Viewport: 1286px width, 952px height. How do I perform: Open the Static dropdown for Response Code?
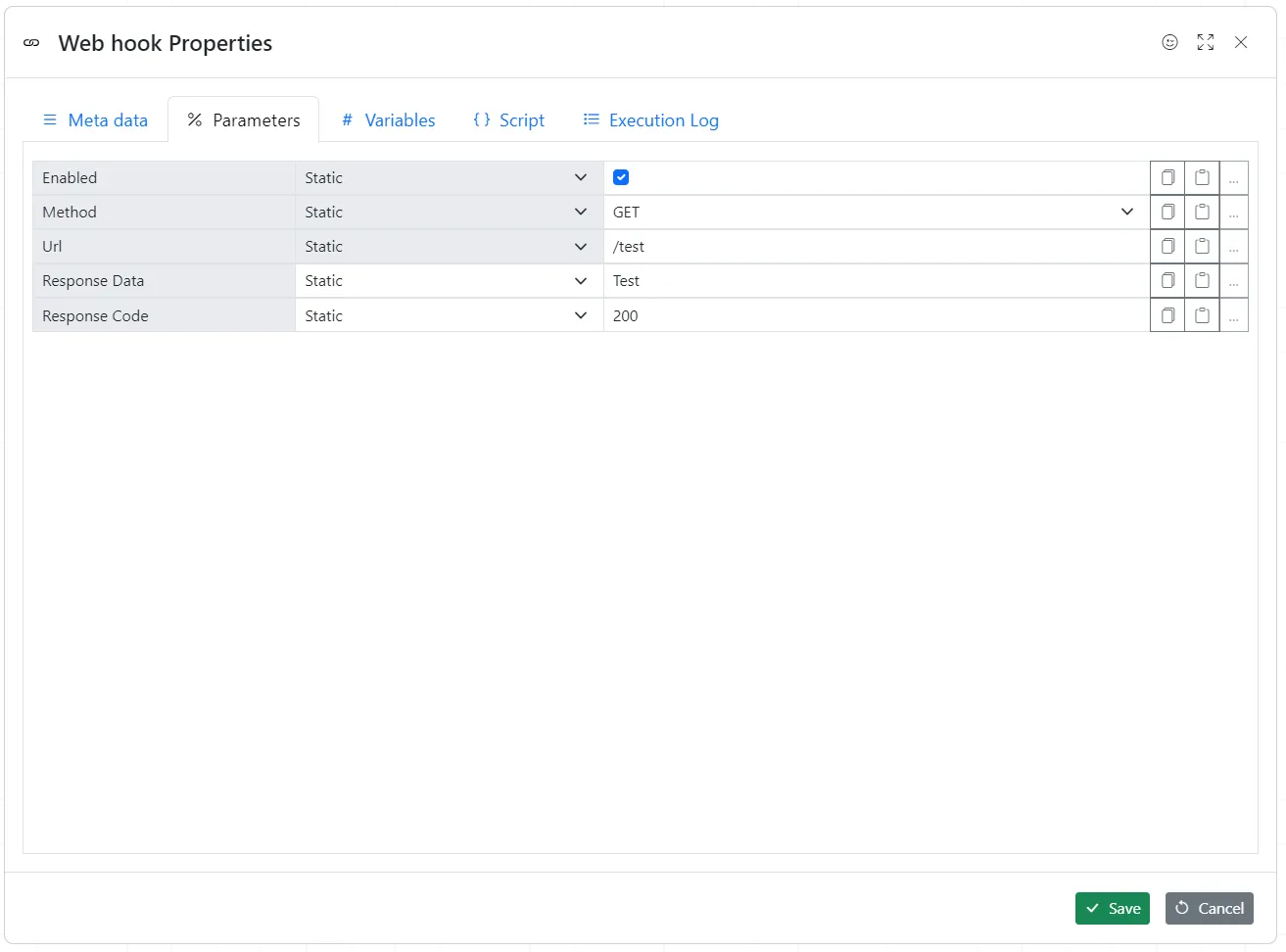580,314
